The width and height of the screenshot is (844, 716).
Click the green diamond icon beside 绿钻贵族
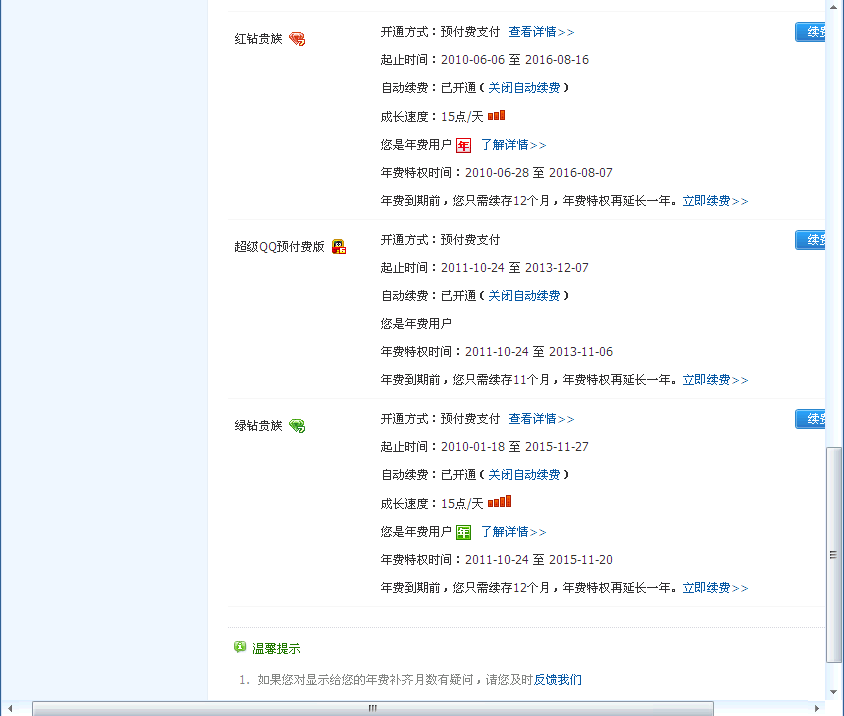pyautogui.click(x=297, y=426)
